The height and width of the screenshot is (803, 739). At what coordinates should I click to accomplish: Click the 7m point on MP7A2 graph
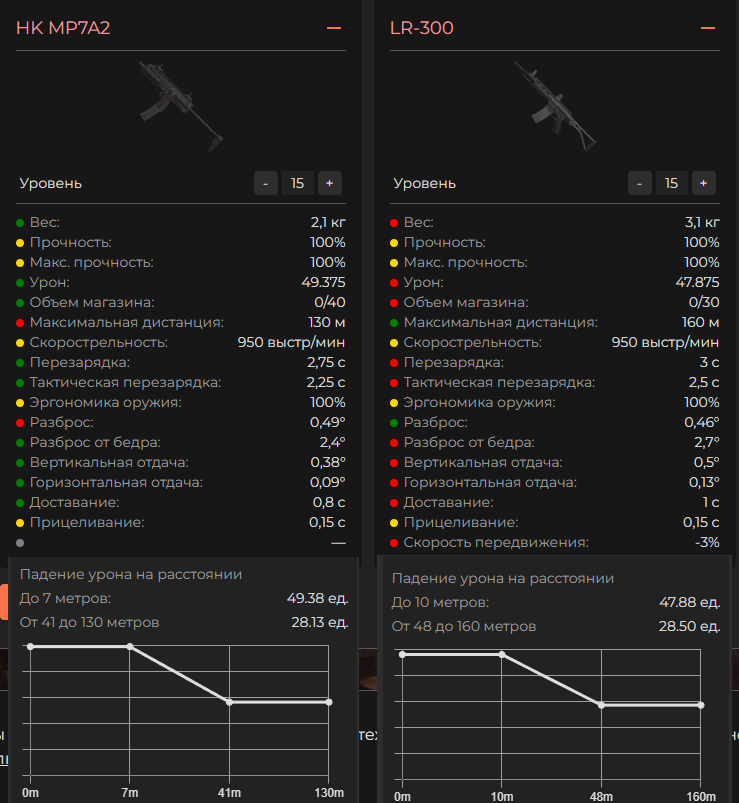tap(130, 647)
